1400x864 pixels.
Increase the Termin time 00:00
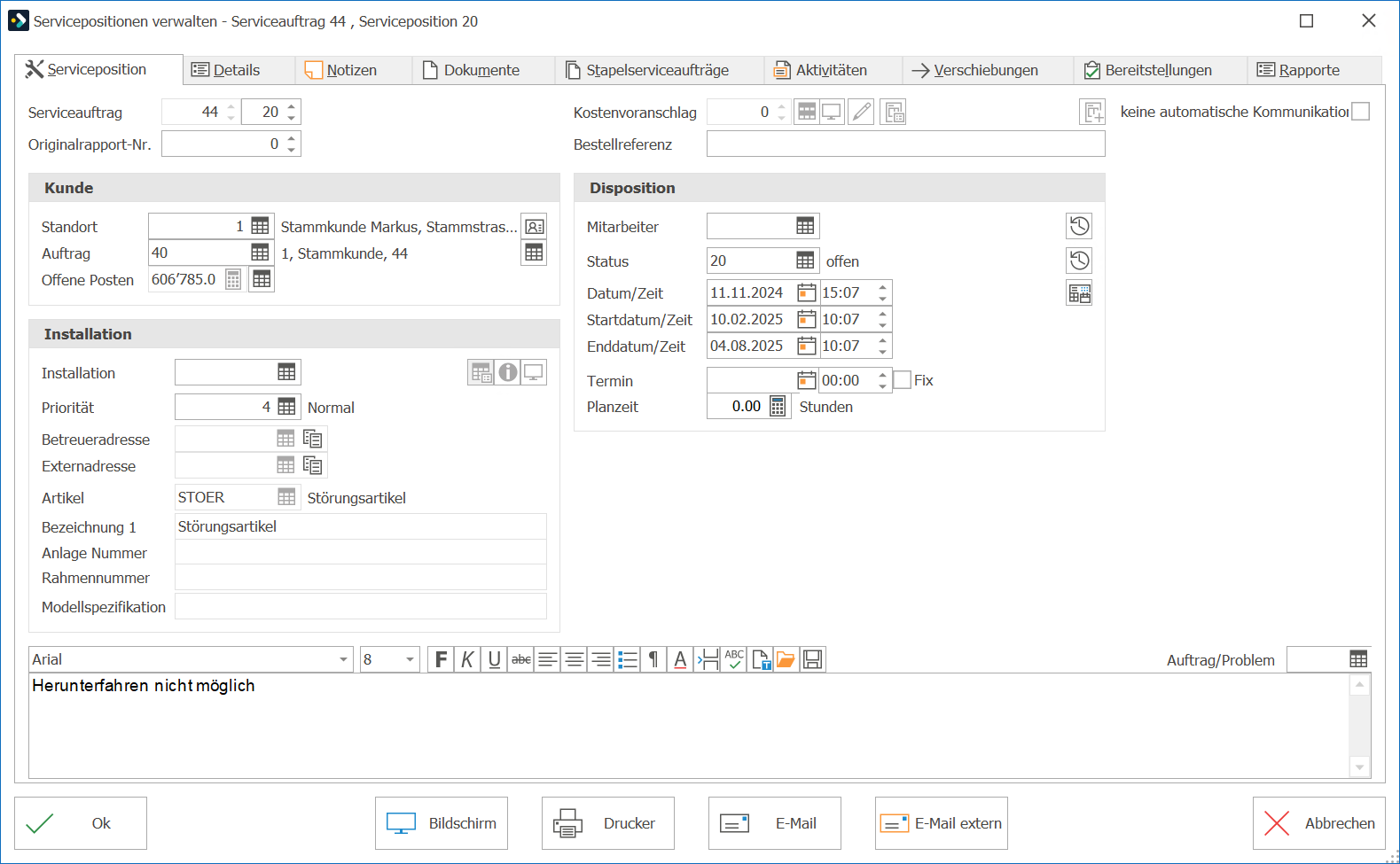point(883,375)
